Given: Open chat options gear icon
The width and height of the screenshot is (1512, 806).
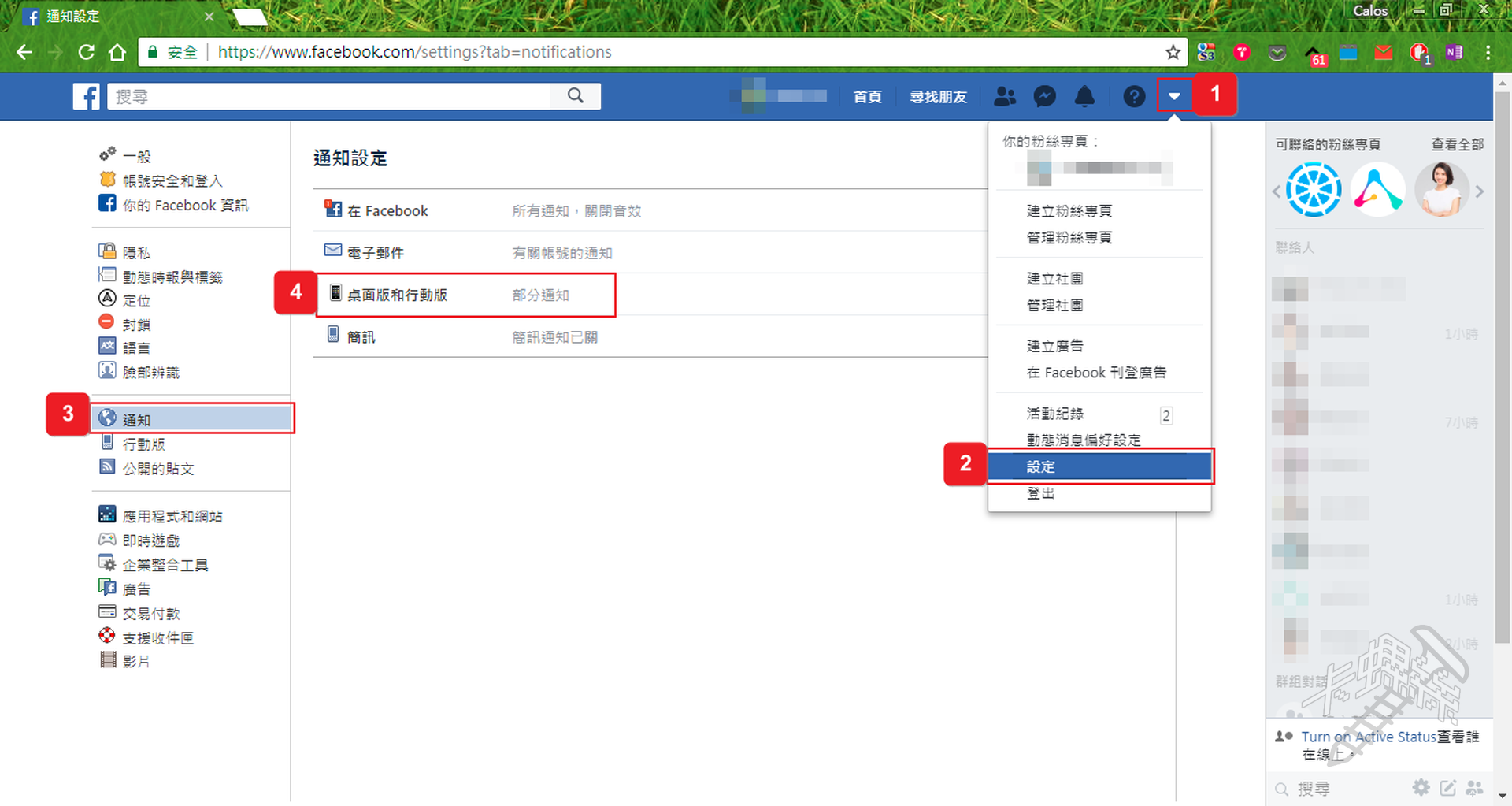Looking at the screenshot, I should [1421, 787].
